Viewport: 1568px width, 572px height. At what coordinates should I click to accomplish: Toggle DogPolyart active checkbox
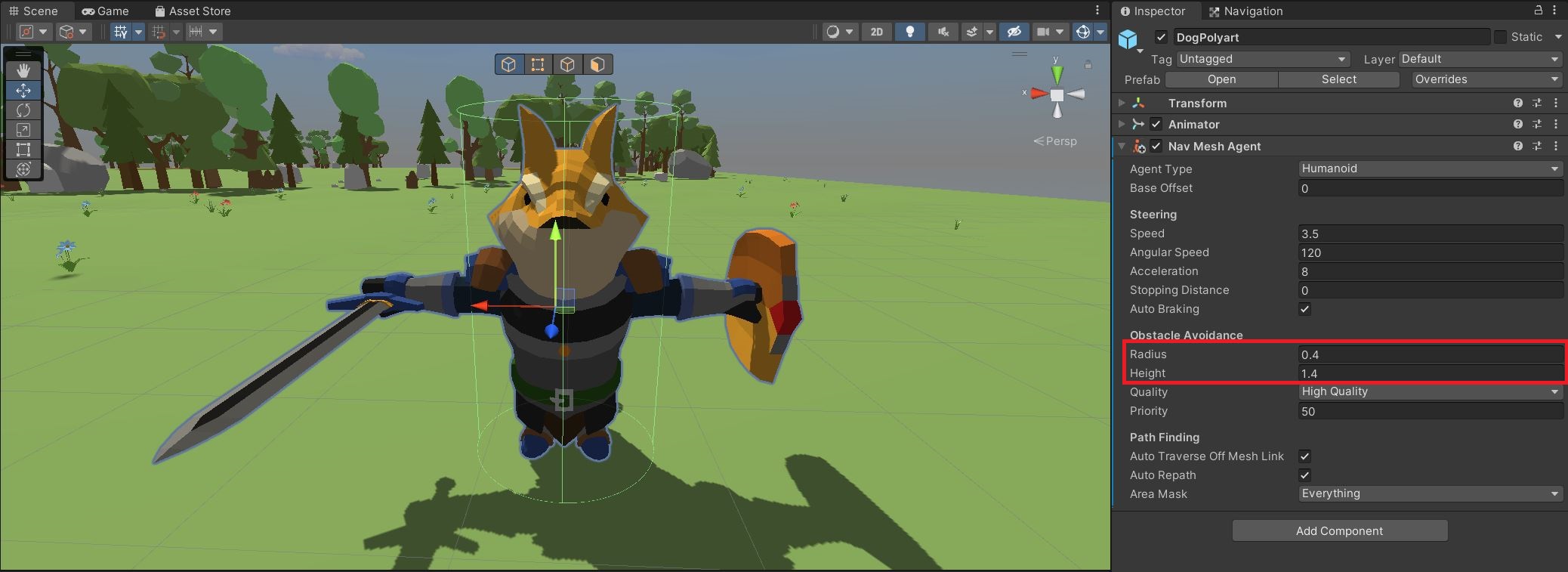click(1161, 37)
